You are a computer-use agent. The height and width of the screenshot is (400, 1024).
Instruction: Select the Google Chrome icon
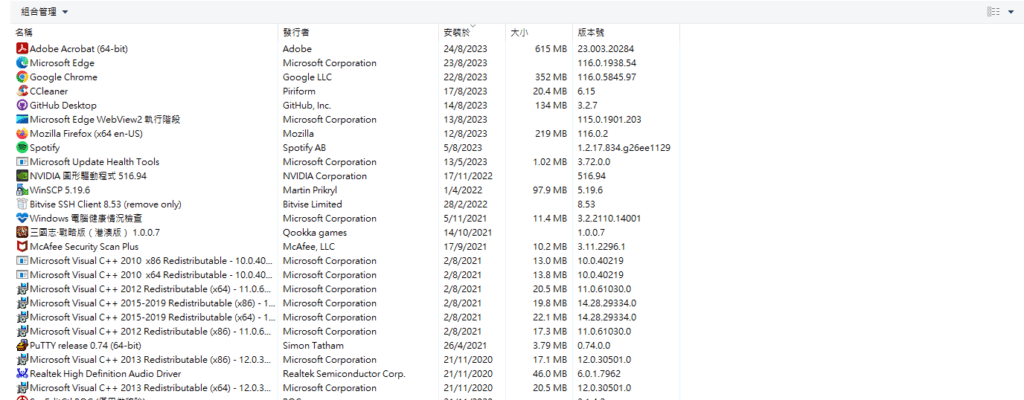[22, 77]
